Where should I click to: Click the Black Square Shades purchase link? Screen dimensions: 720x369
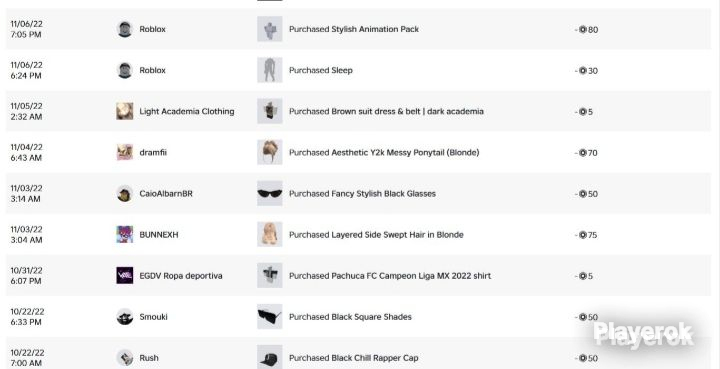point(350,317)
